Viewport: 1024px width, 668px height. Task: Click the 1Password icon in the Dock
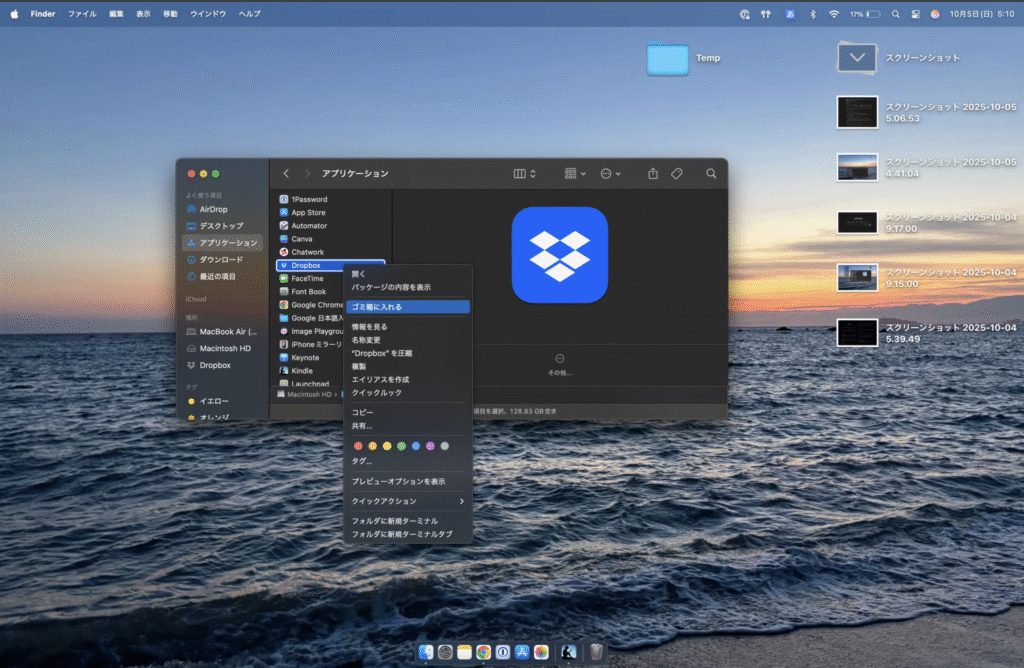[x=503, y=652]
